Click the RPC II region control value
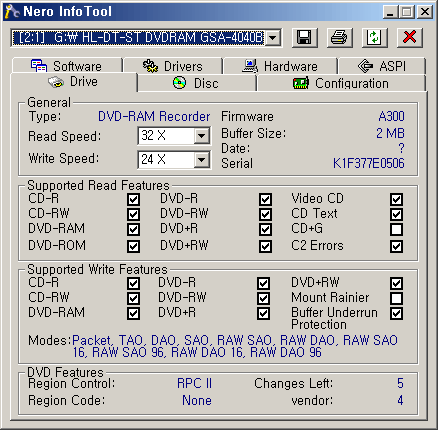This screenshot has height=430, width=438. click(194, 383)
